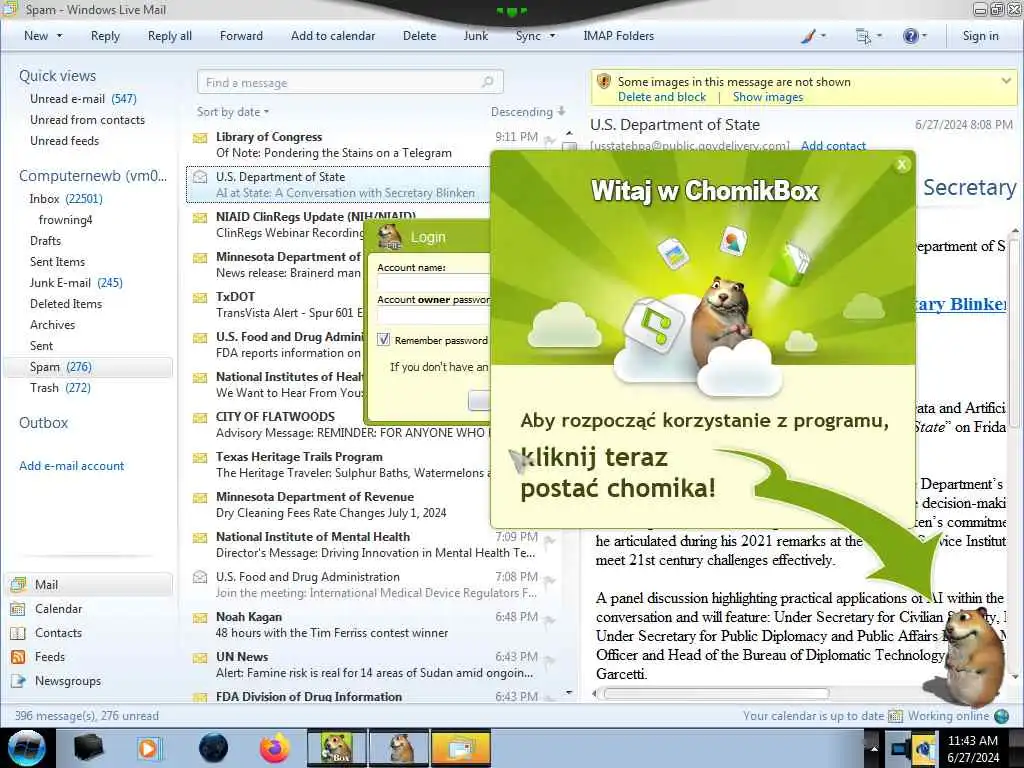Click opened envelope icon for U.S. Department of State

(200, 177)
